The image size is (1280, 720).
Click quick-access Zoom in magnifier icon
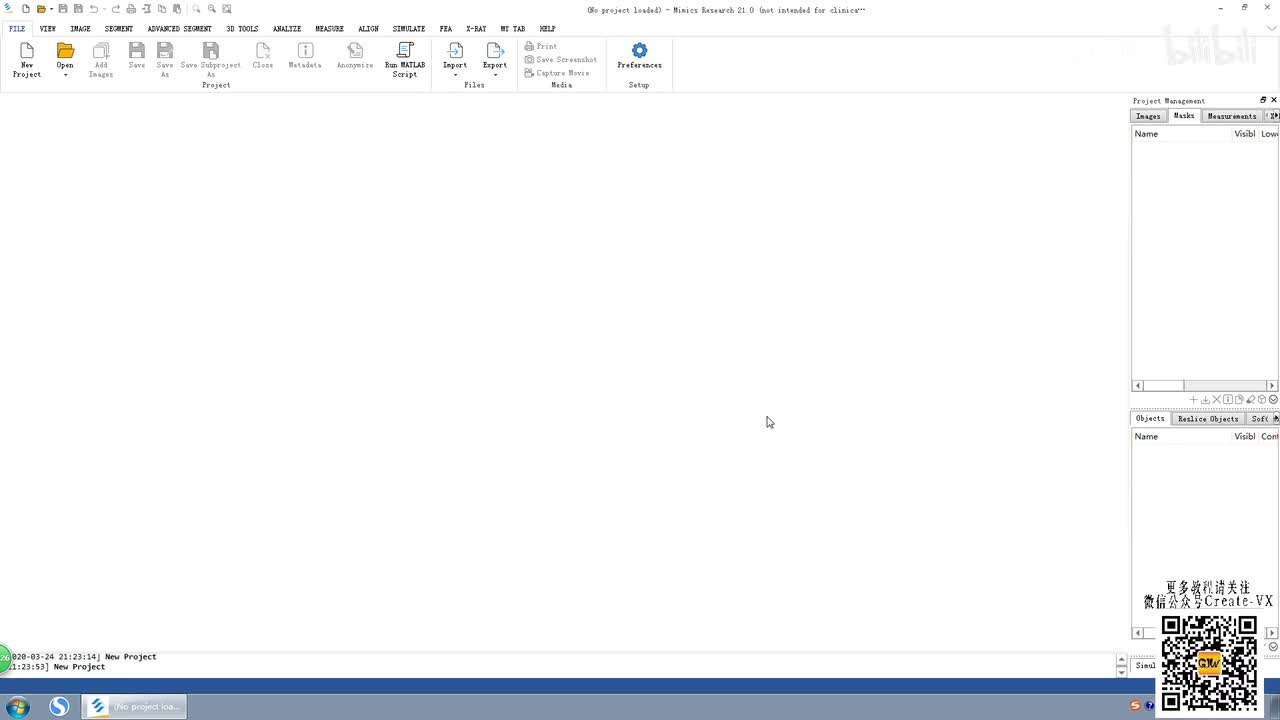pos(197,9)
